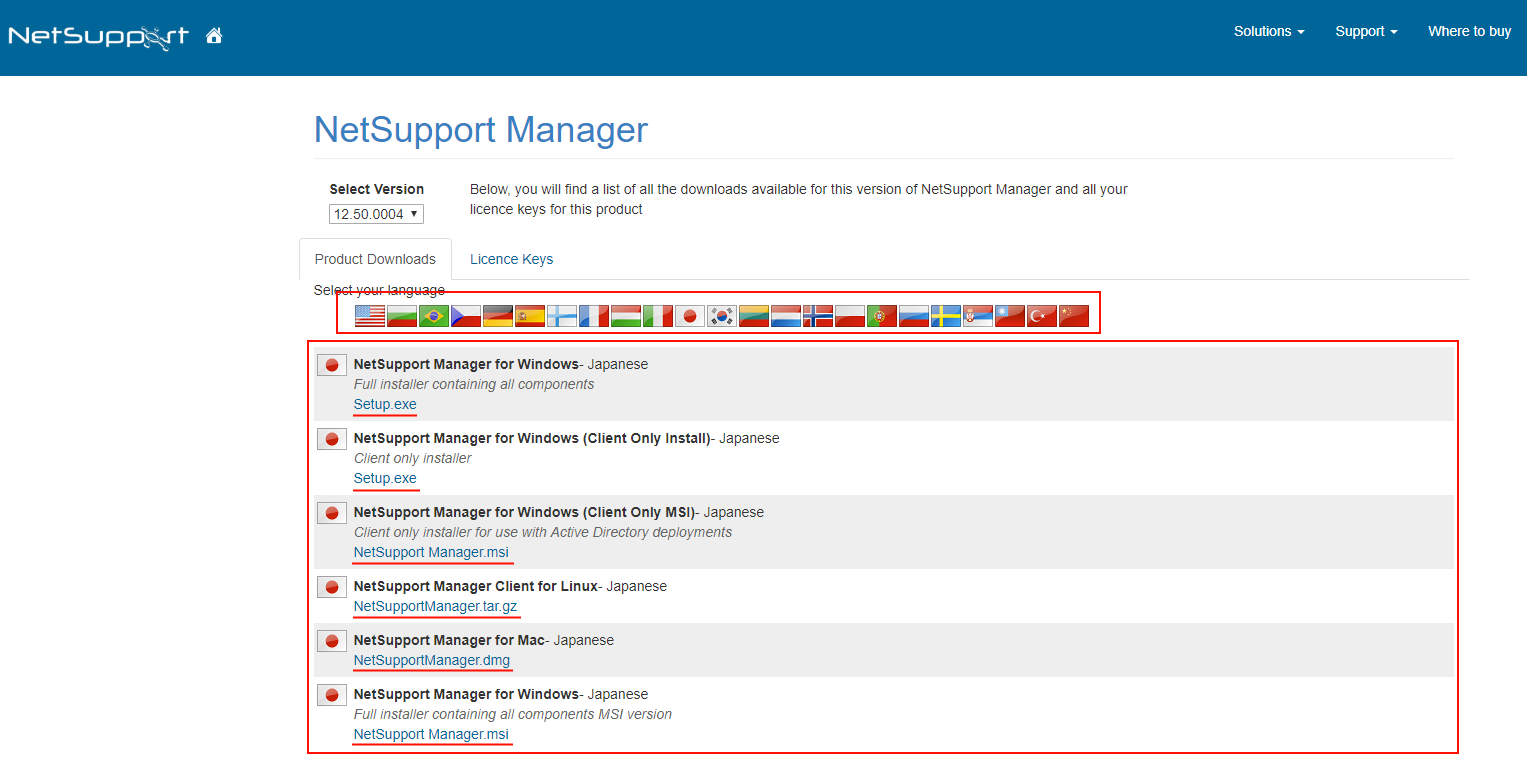The width and height of the screenshot is (1527, 769).
Task: Download Setup.exe for the full Windows installer
Action: [x=385, y=404]
